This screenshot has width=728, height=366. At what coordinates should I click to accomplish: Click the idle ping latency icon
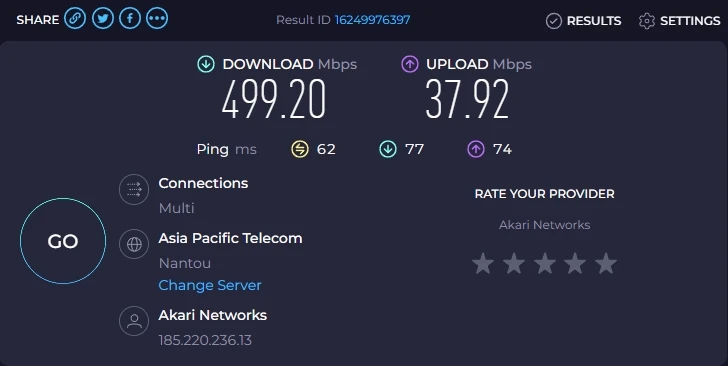[299, 149]
